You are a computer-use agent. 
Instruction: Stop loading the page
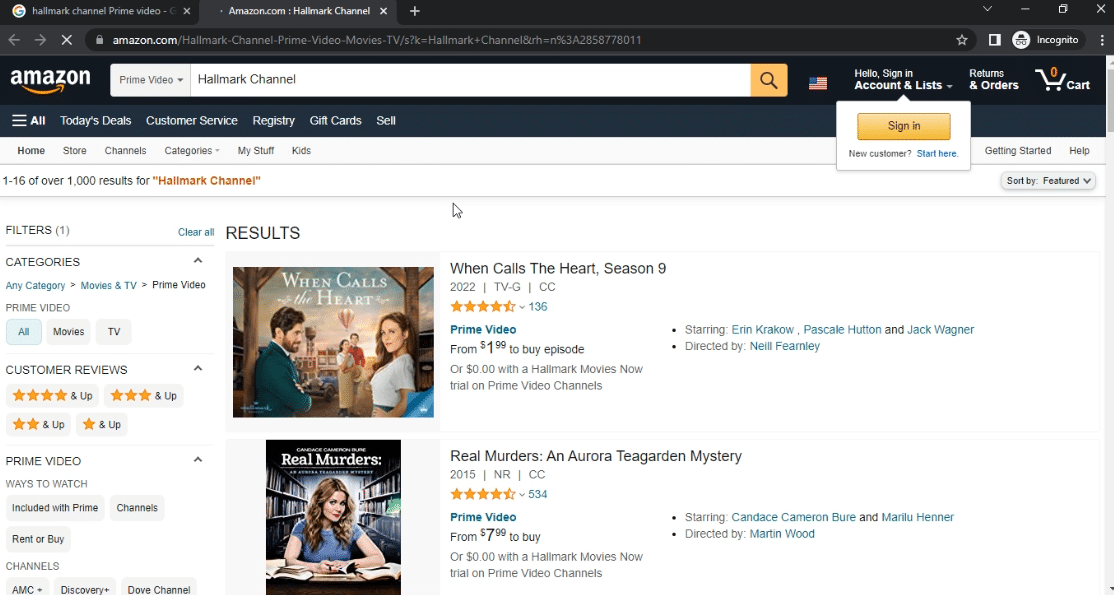point(66,40)
